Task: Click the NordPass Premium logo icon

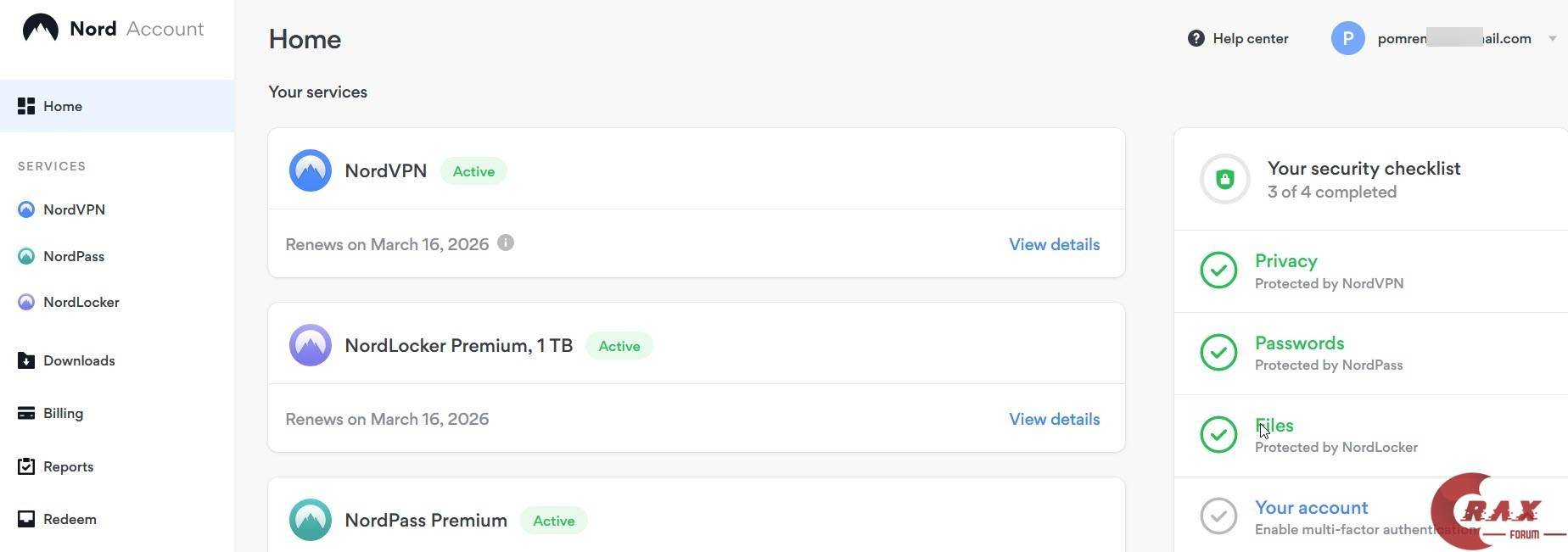Action: click(x=310, y=520)
